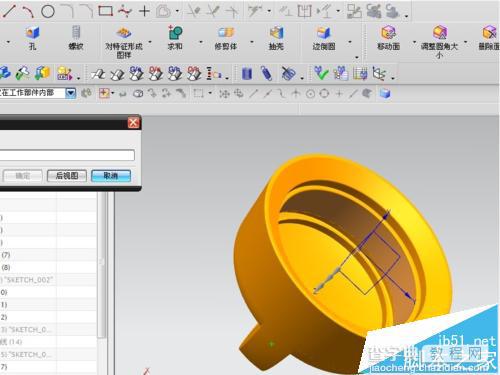Viewport: 500px width, 375px height.
Task: Open dropdown arrow beside dashed rectangle selection icon
Action: (210, 93)
